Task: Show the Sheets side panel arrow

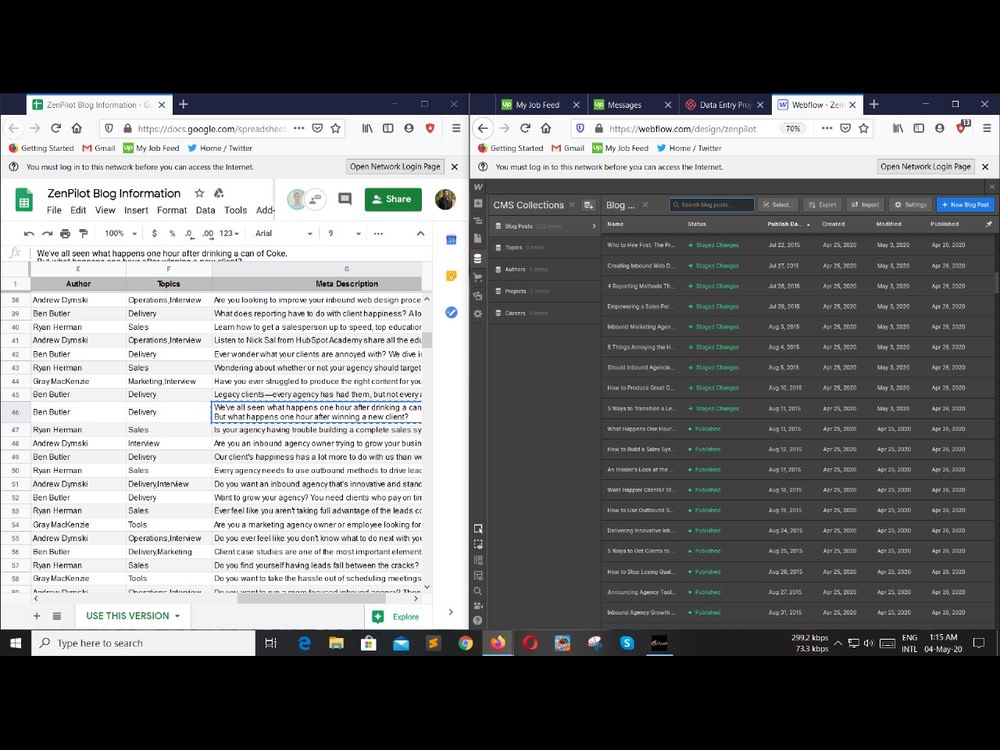Action: (x=451, y=612)
